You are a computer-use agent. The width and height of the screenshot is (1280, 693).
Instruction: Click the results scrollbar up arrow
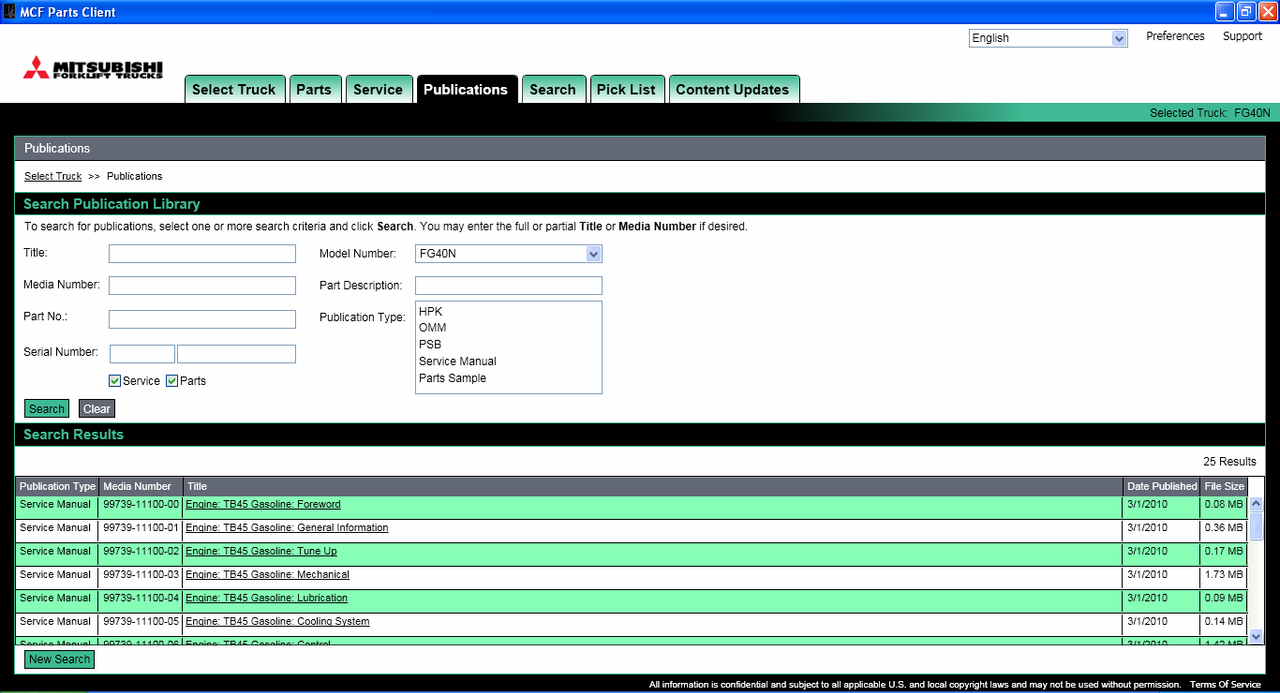point(1256,504)
